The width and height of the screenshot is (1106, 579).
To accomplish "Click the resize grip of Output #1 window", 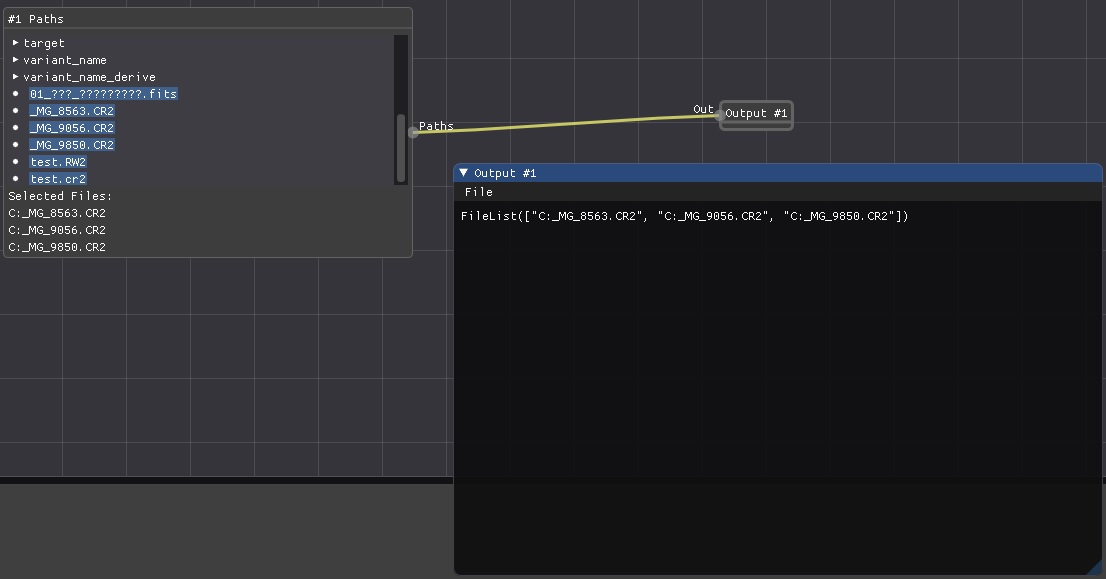I will [x=1095, y=567].
